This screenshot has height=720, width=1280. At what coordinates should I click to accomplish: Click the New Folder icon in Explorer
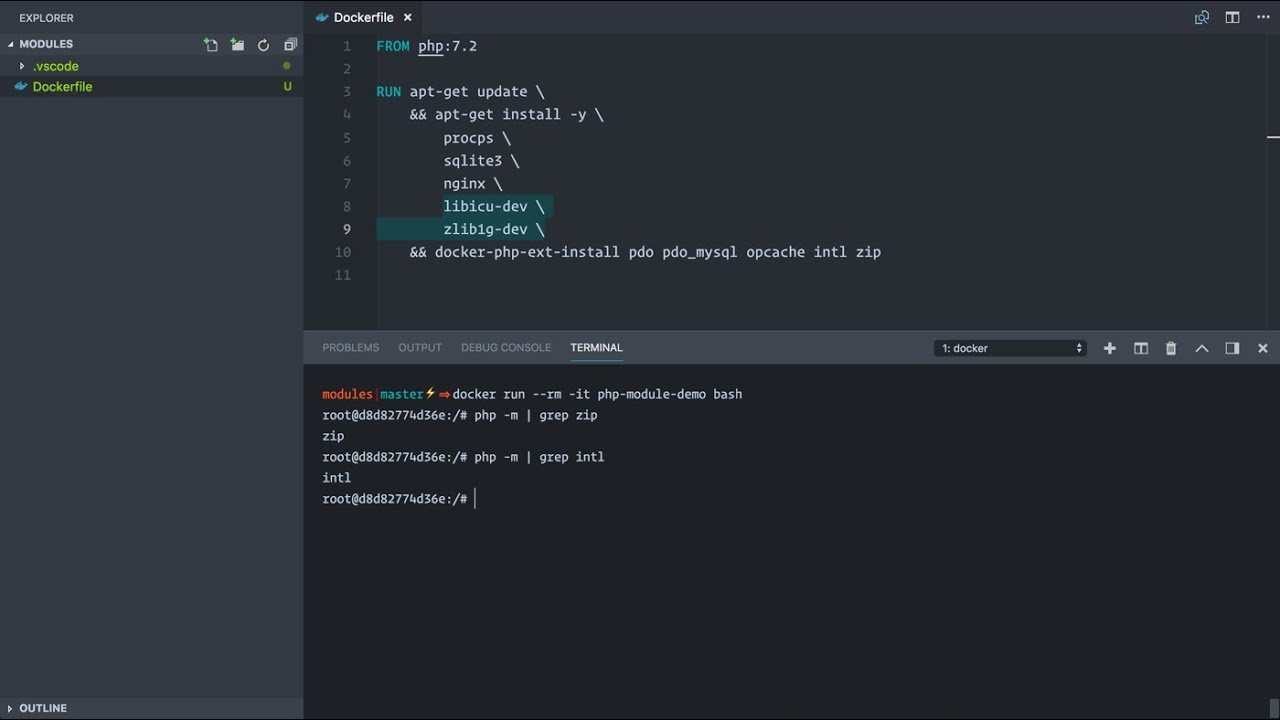237,45
